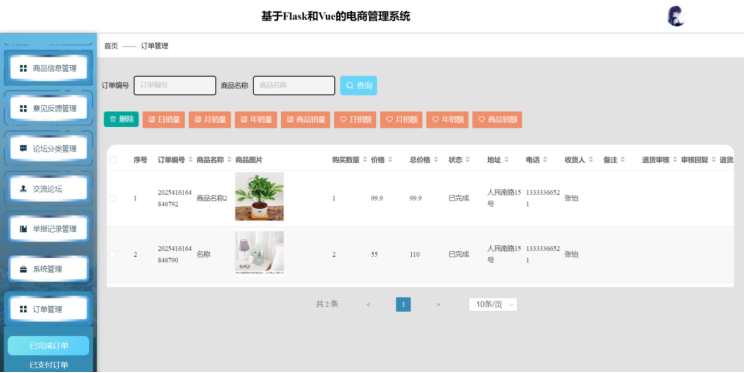Go to the previous page arrow

coord(368,304)
